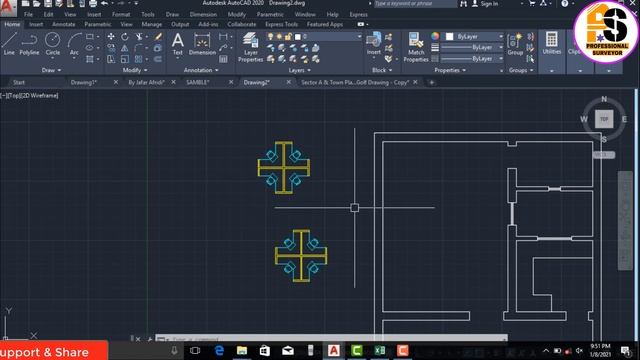Choose the Array tool icon

click(x=139, y=60)
